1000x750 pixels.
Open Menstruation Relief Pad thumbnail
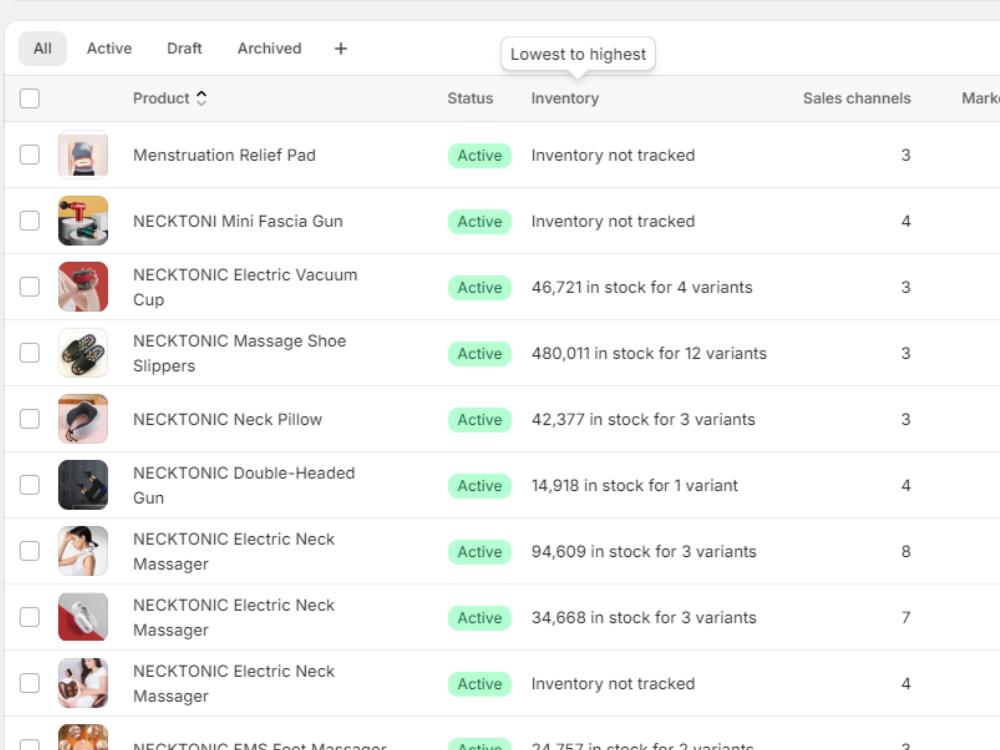point(83,155)
